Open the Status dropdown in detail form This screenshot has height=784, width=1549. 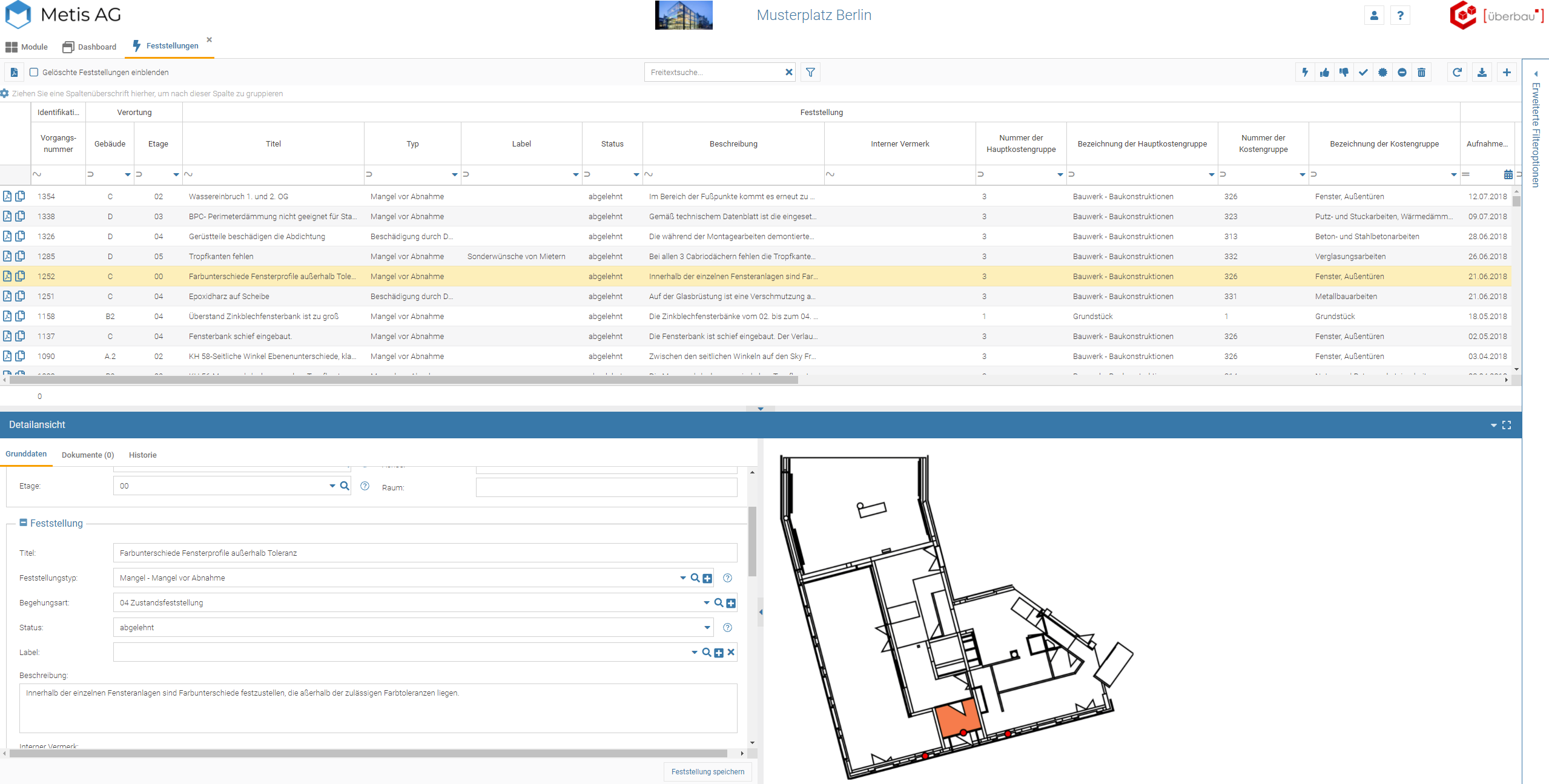click(707, 628)
